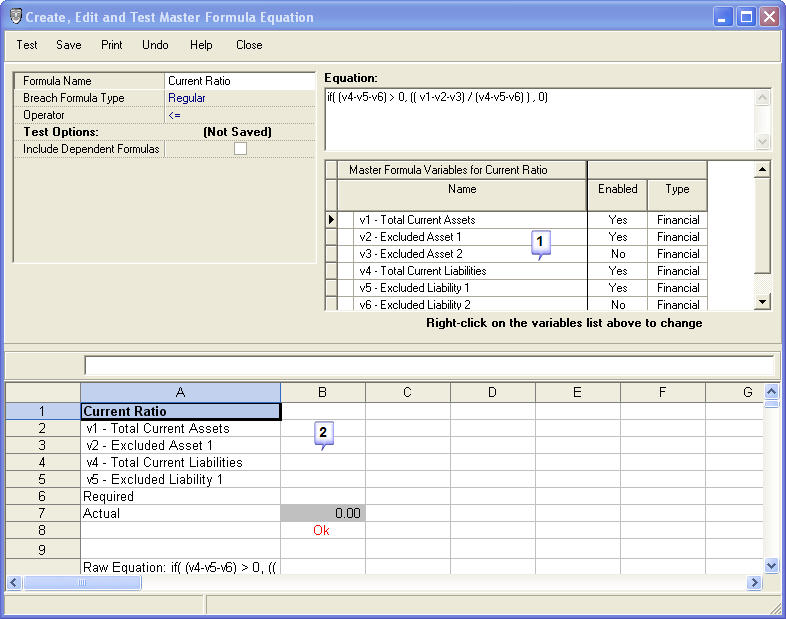Viewport: 786px width, 619px height.
Task: Click the red Ok result cell
Action: point(323,530)
